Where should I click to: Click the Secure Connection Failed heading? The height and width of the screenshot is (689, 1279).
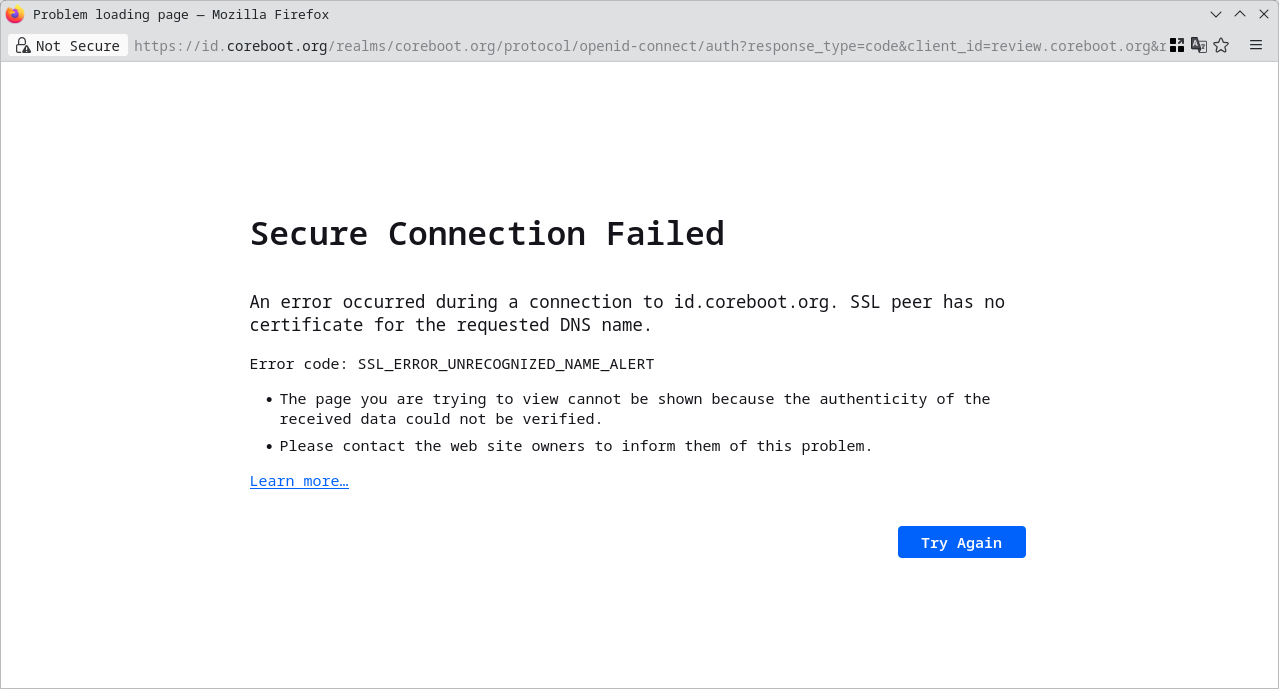tap(487, 233)
